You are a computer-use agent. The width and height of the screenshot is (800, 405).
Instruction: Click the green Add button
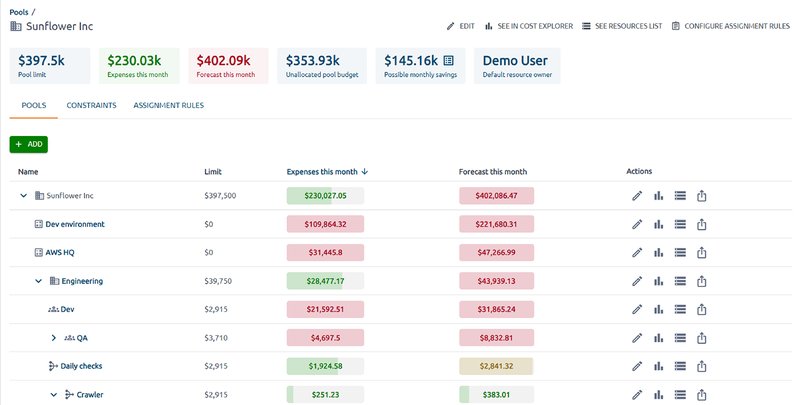[29, 144]
